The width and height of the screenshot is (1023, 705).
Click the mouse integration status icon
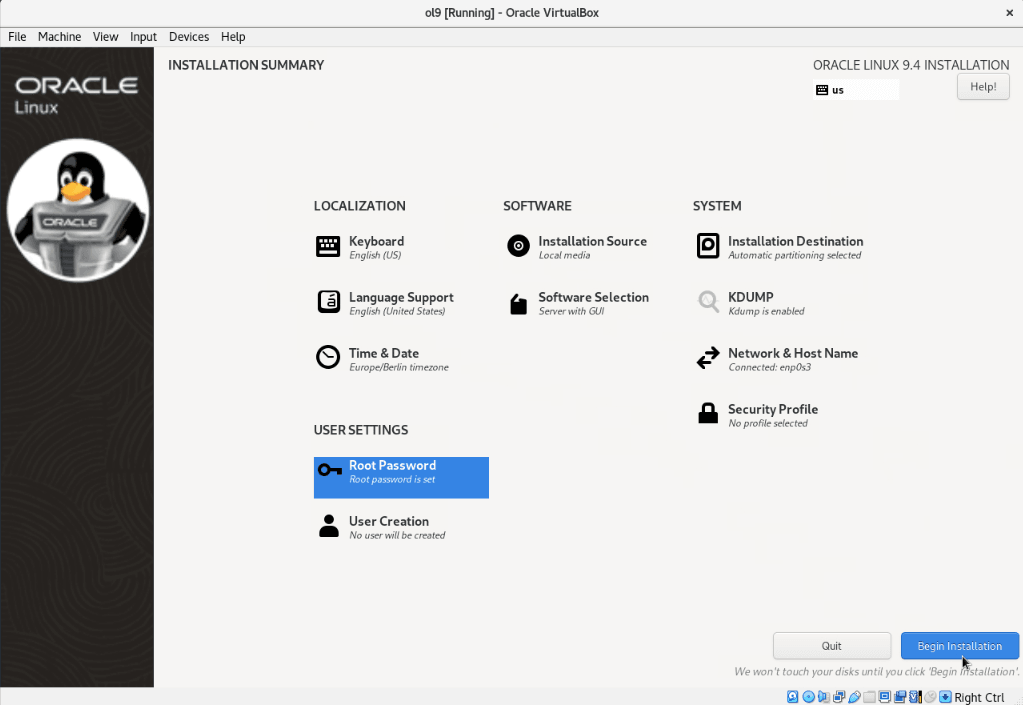[x=930, y=697]
